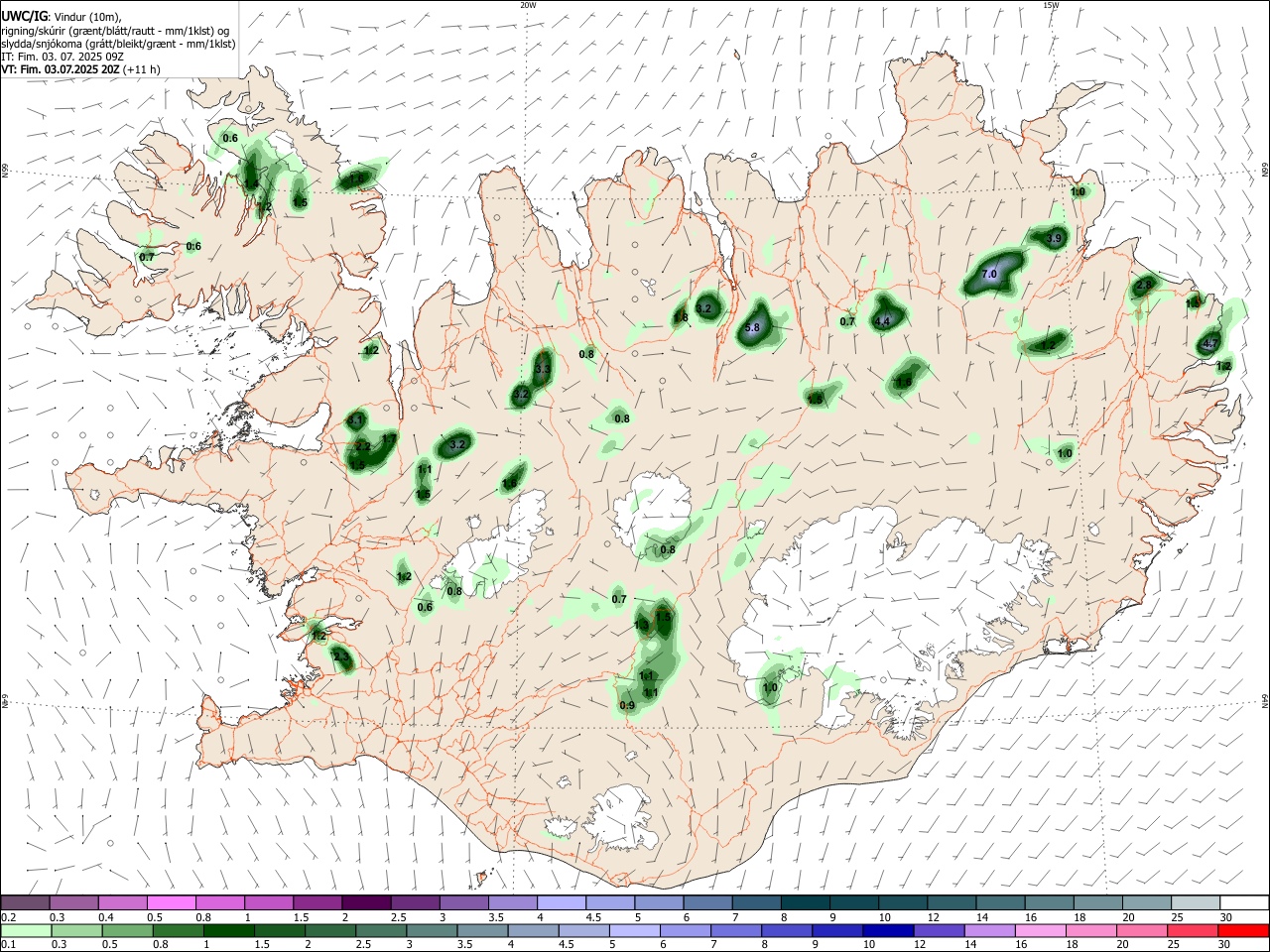Viewport: 1270px width, 952px height.
Task: Click the palest green swatch between 0.1 and 0.3
Action: (x=27, y=930)
